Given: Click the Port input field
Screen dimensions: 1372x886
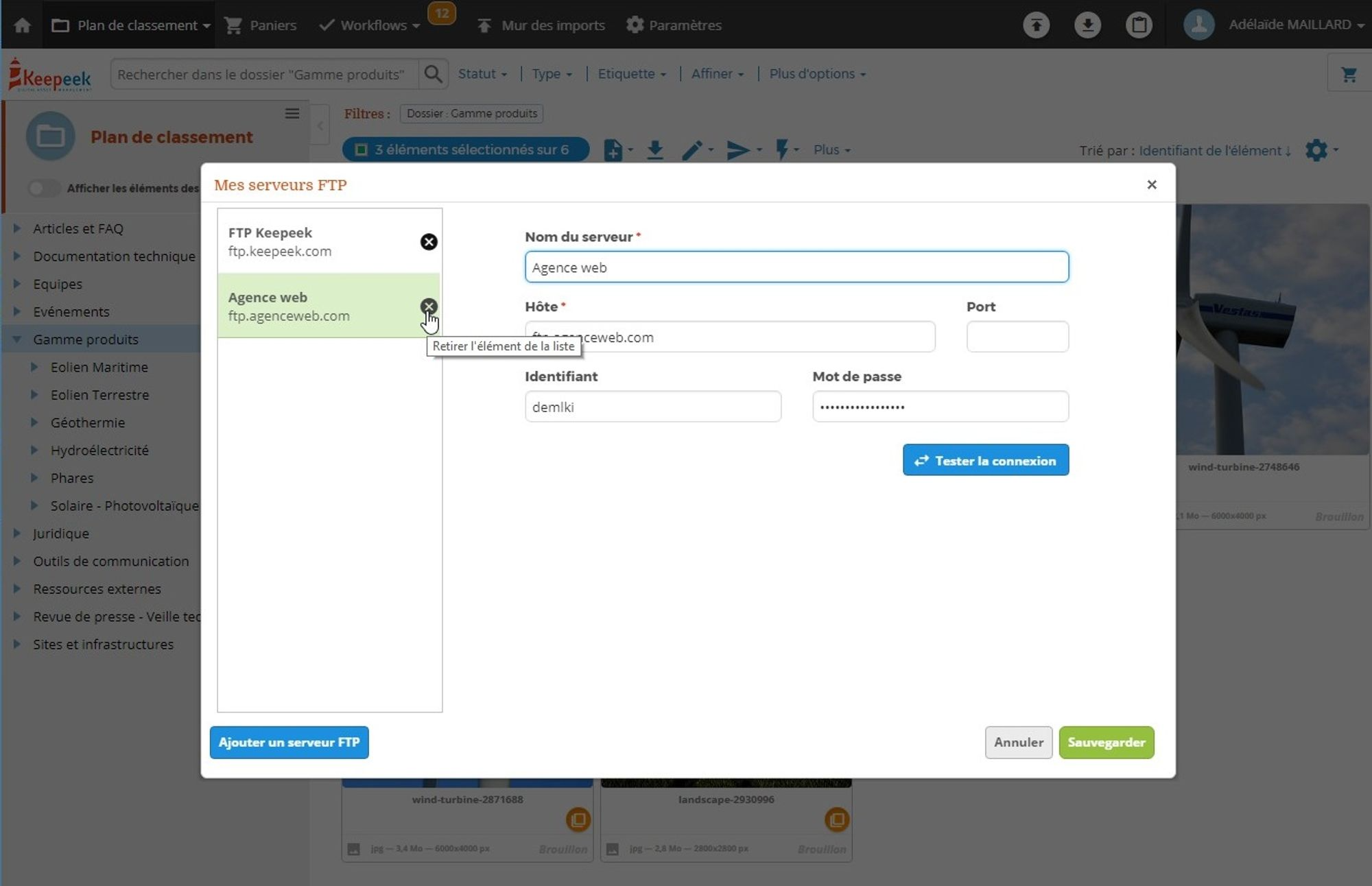Looking at the screenshot, I should [x=1017, y=337].
